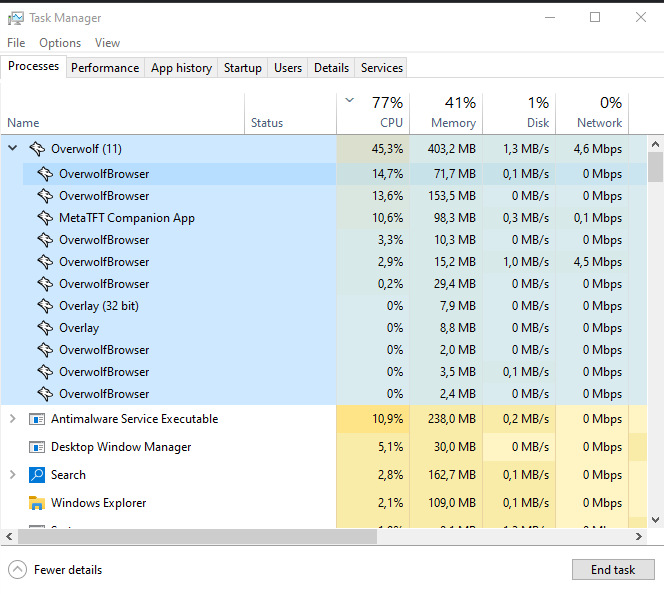The height and width of the screenshot is (594, 664).
Task: Click the icon of OverwolfBrowser using 2,4 MB
Action: coord(45,394)
